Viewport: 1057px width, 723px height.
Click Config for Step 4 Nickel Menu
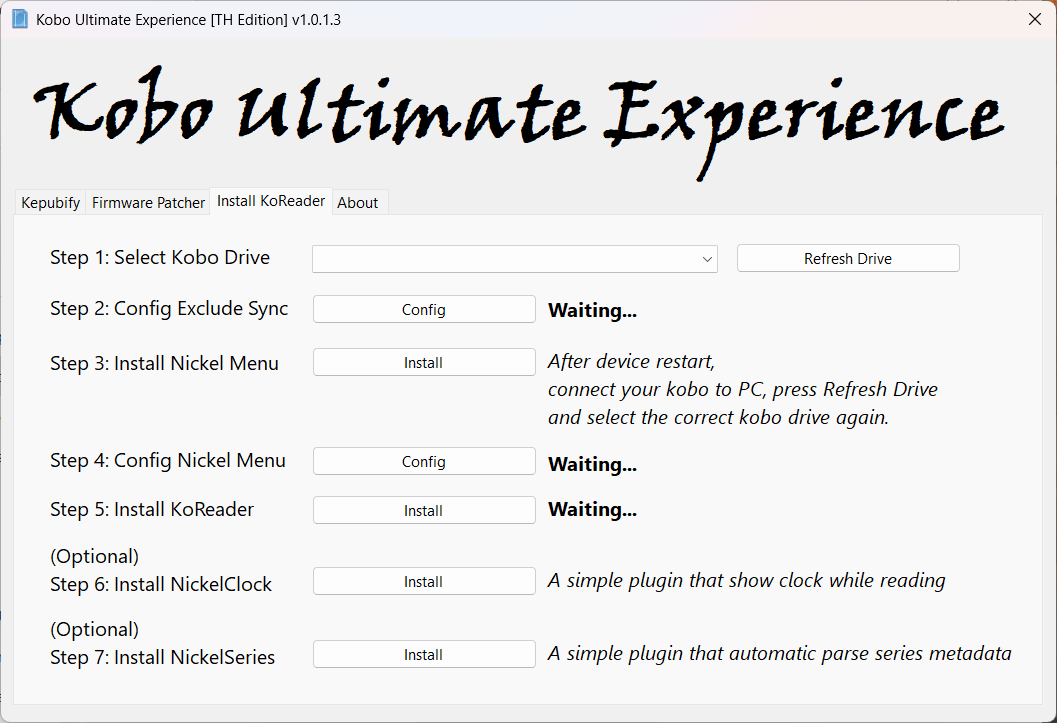point(424,462)
